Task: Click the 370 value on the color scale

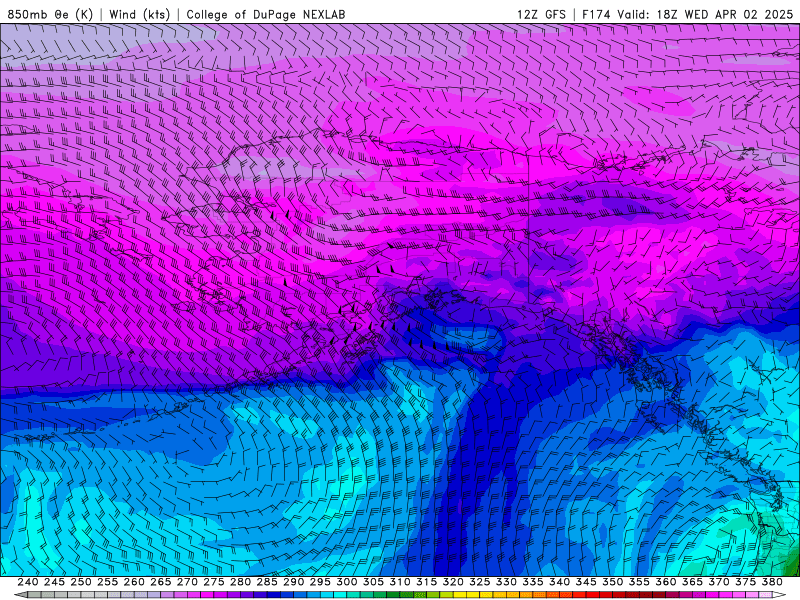Action: pyautogui.click(x=719, y=582)
